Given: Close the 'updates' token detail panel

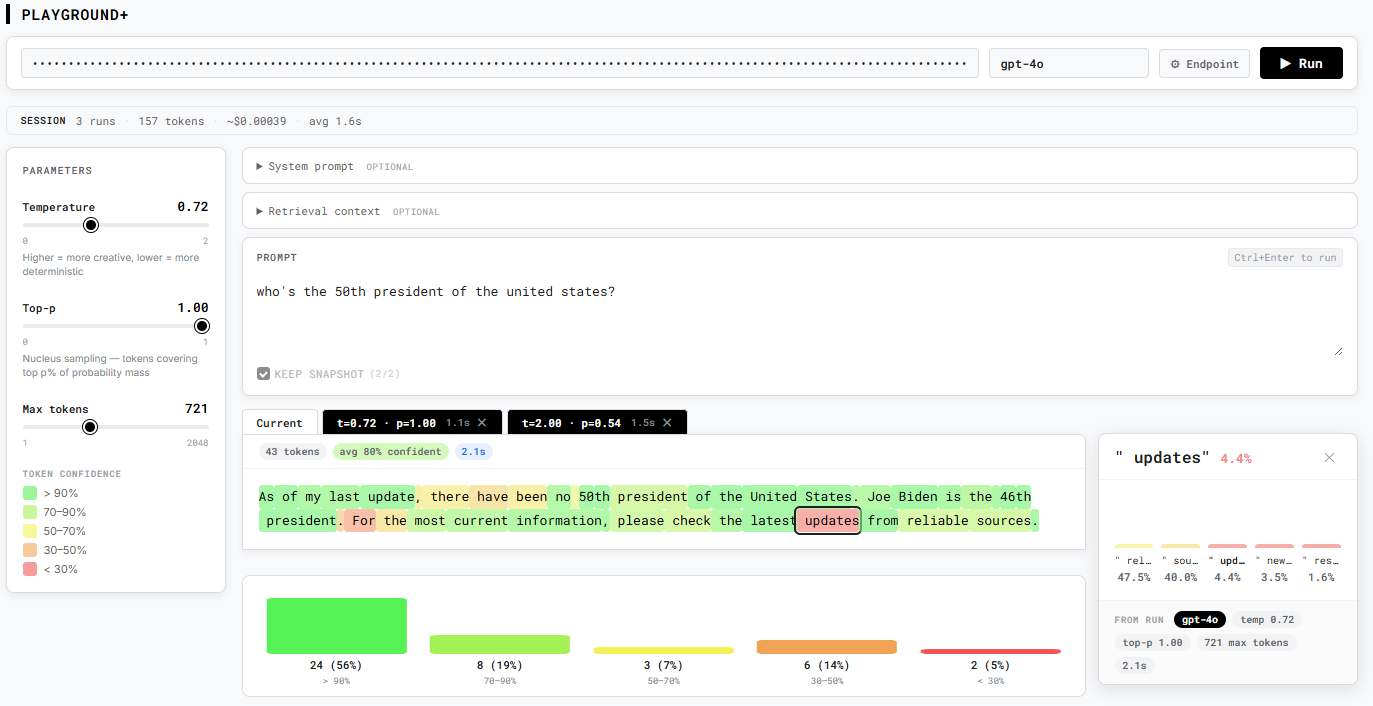Looking at the screenshot, I should [x=1329, y=457].
